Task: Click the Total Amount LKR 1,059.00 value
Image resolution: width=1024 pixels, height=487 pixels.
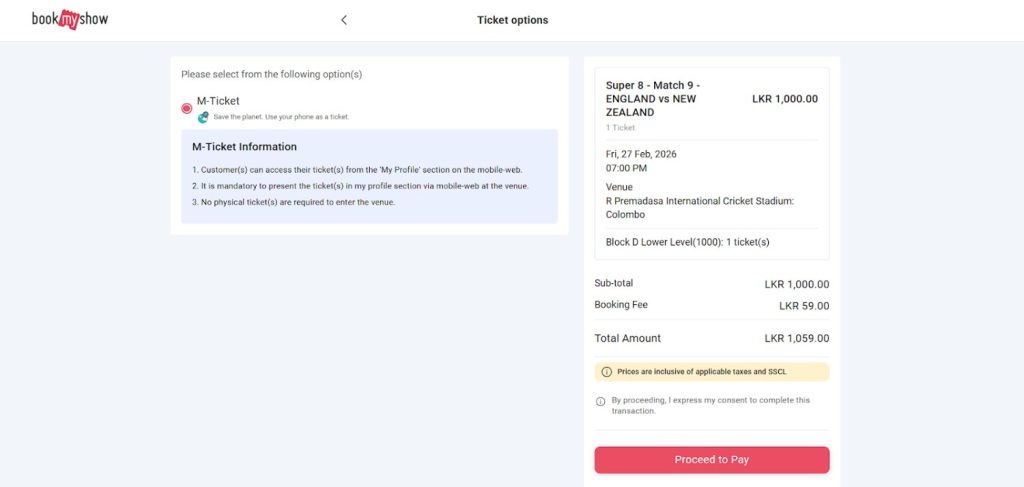Action: [x=796, y=339]
